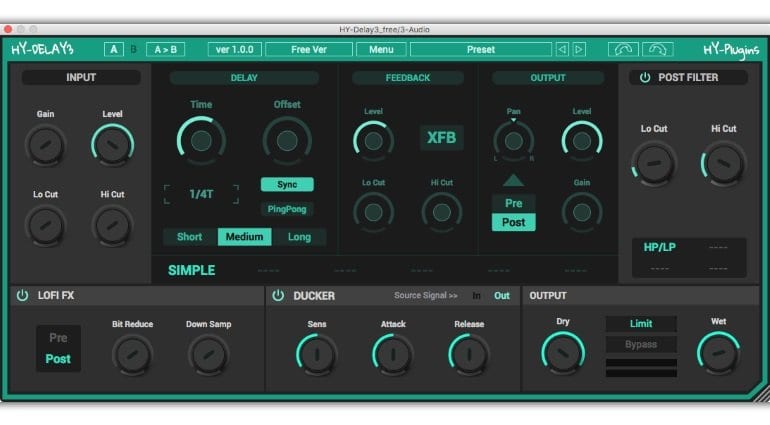Click the undo arrow icon

point(623,49)
